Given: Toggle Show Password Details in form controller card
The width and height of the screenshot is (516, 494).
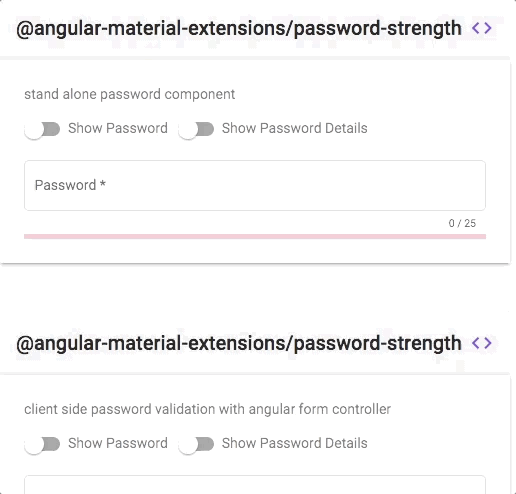Looking at the screenshot, I should point(196,444).
